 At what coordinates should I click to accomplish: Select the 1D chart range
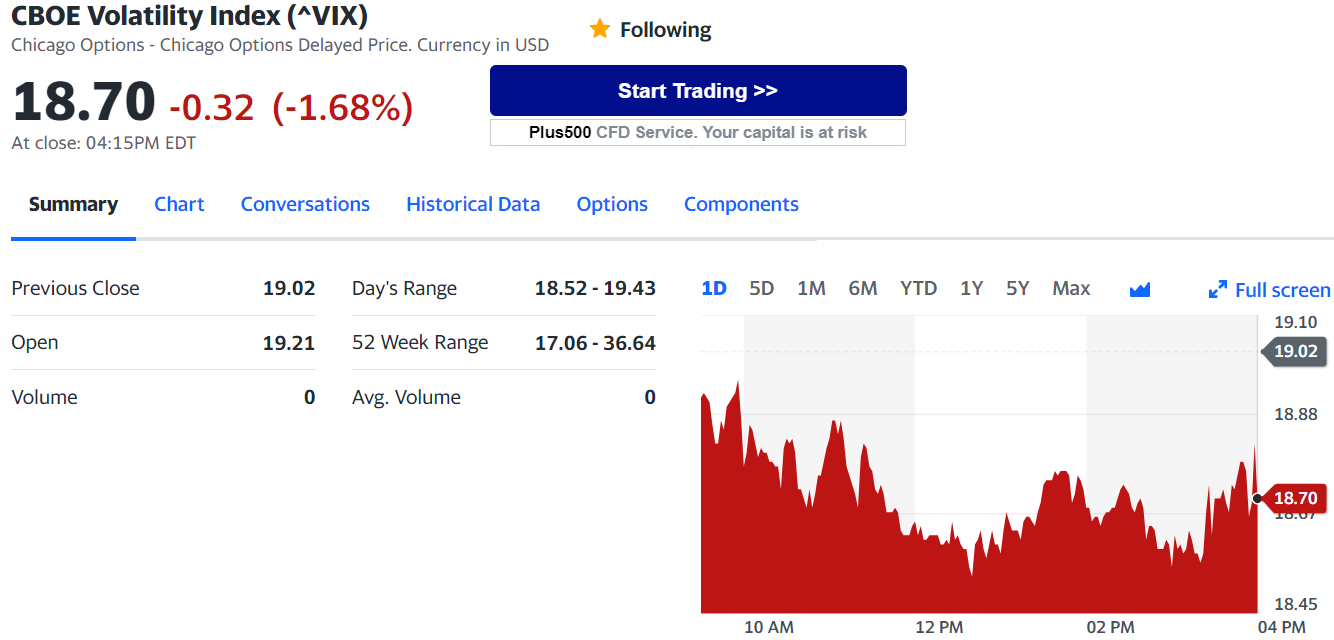[714, 288]
